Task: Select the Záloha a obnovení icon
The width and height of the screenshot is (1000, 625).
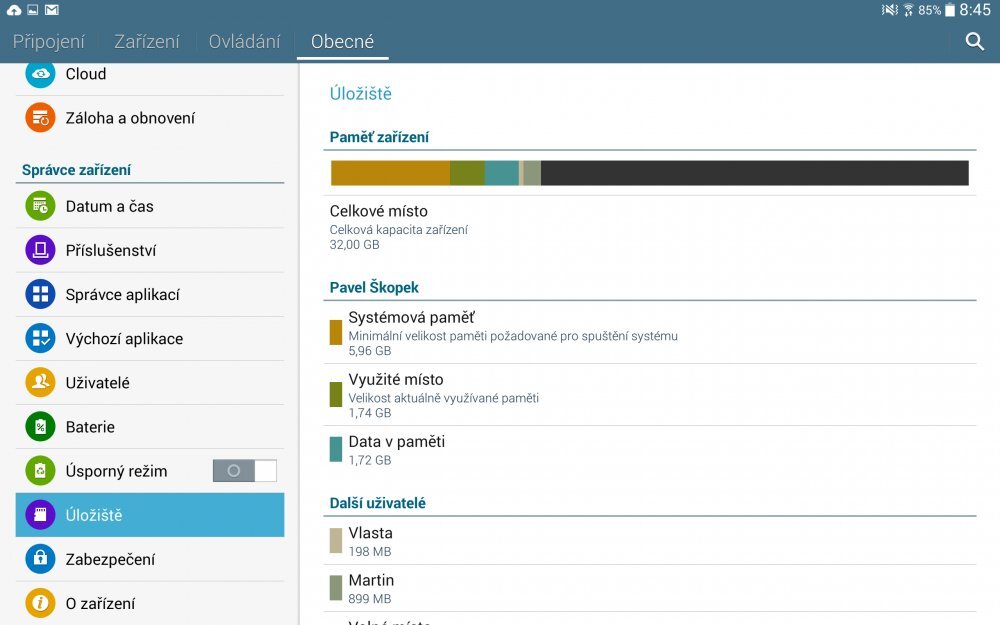Action: coord(40,117)
